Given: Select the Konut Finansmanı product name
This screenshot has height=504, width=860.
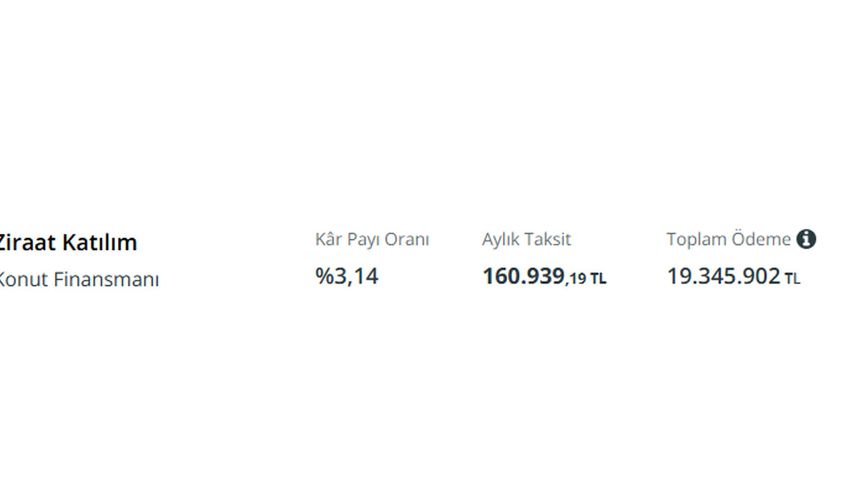Looking at the screenshot, I should point(78,279).
